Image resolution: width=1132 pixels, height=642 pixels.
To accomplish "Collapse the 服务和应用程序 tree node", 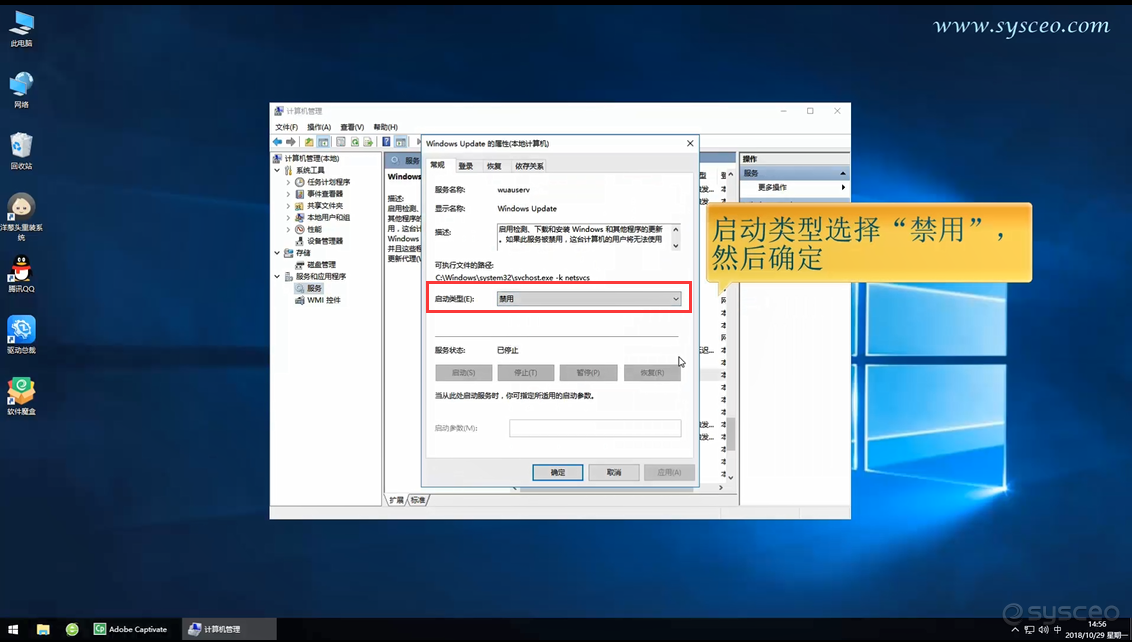I will pos(277,277).
